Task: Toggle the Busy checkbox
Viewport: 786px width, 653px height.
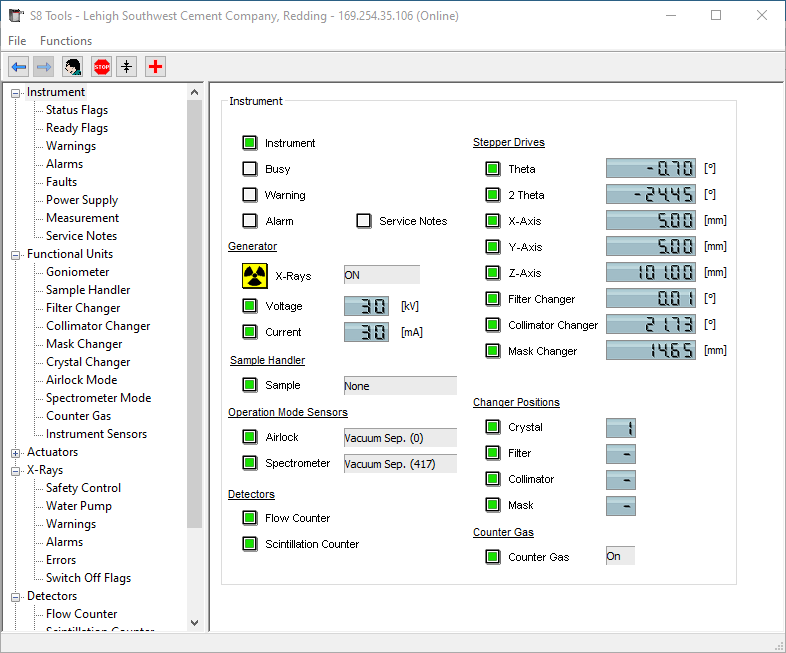Action: coord(250,169)
